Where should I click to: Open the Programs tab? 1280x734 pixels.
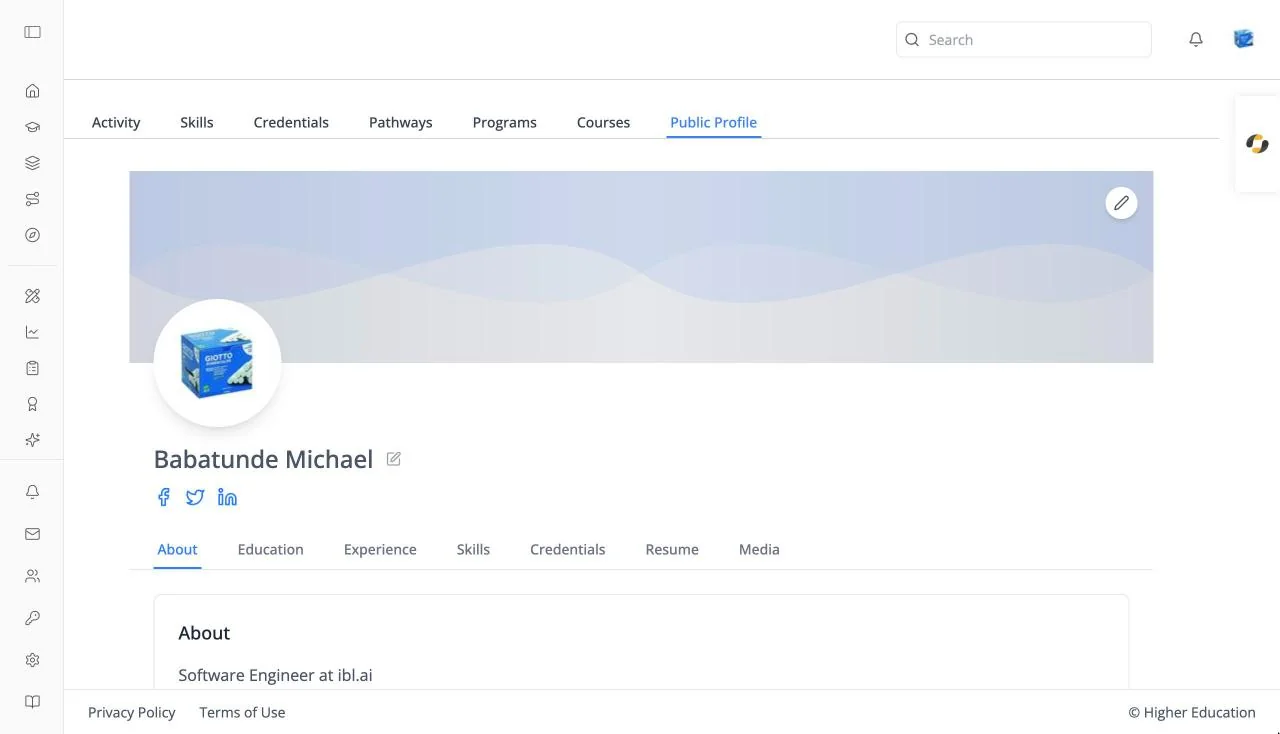(x=505, y=122)
